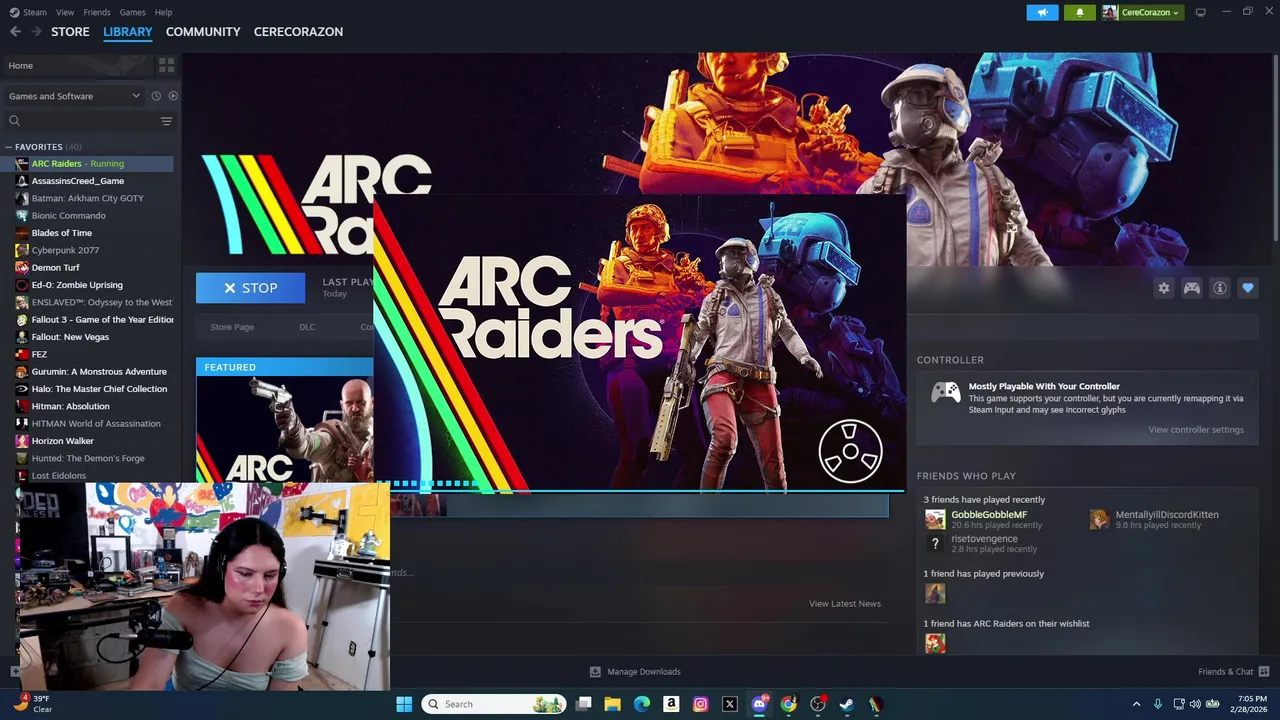Click wishlist friend avatar
Viewport: 1280px width, 720px height.
pos(935,644)
